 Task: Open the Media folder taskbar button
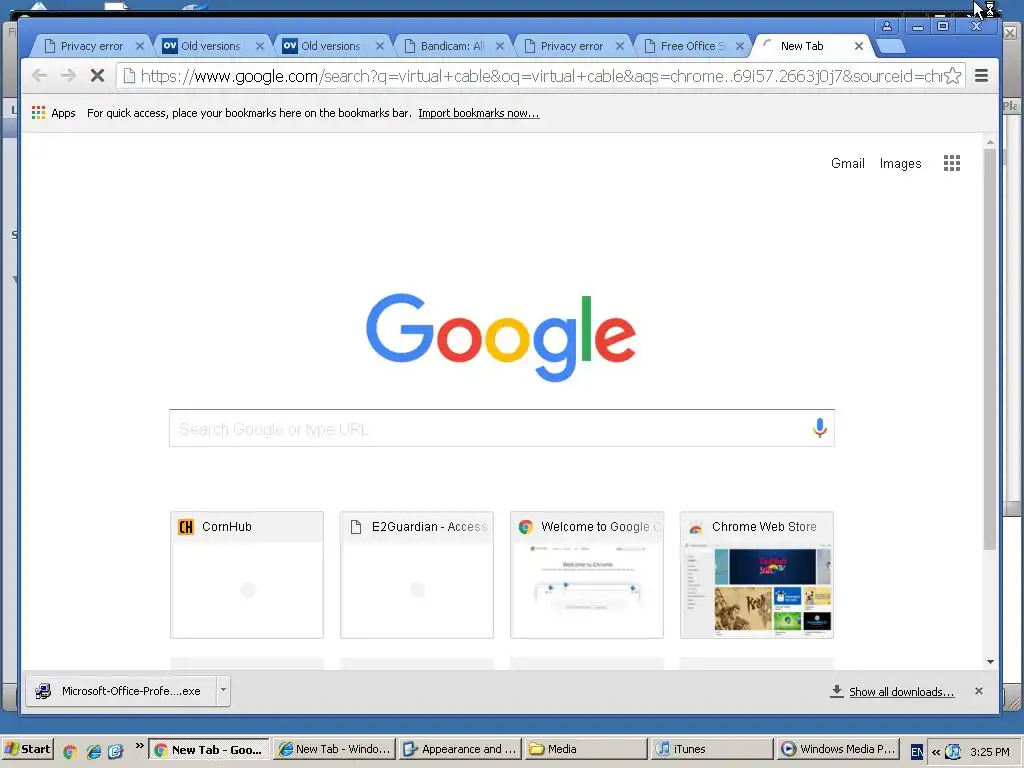[586, 750]
